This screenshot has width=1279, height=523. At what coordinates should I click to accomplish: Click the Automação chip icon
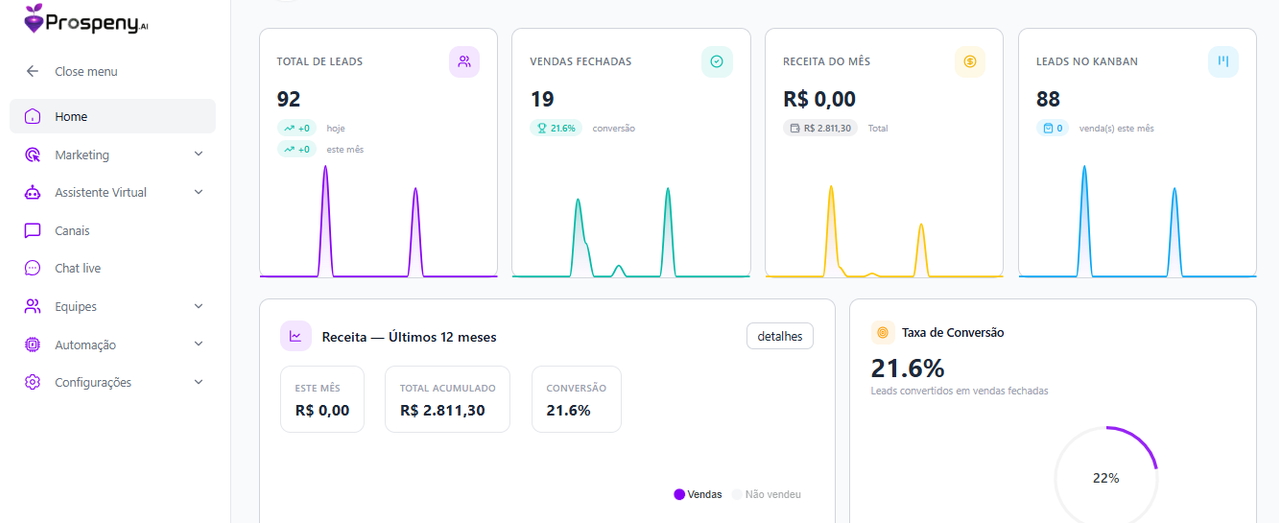33,344
